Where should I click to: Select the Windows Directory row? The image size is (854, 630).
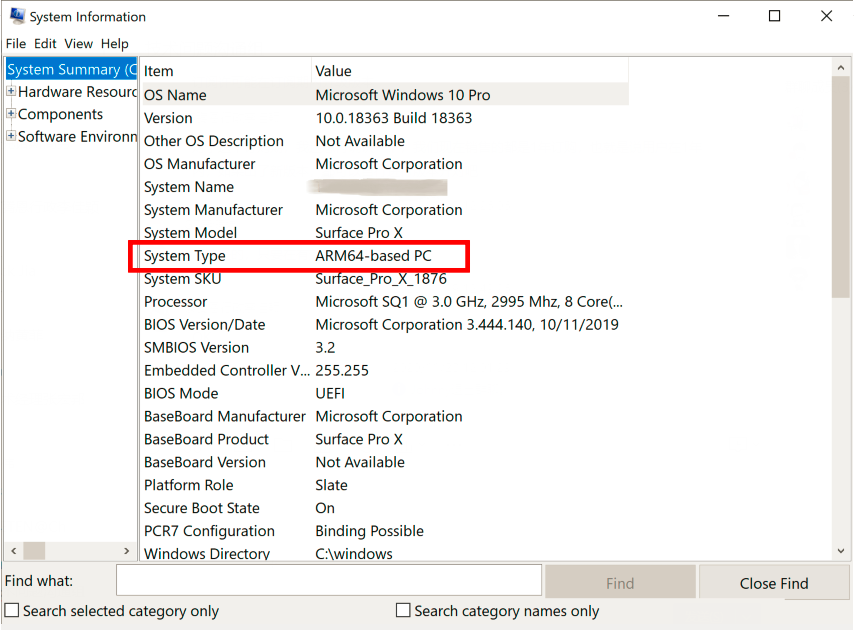click(x=385, y=553)
